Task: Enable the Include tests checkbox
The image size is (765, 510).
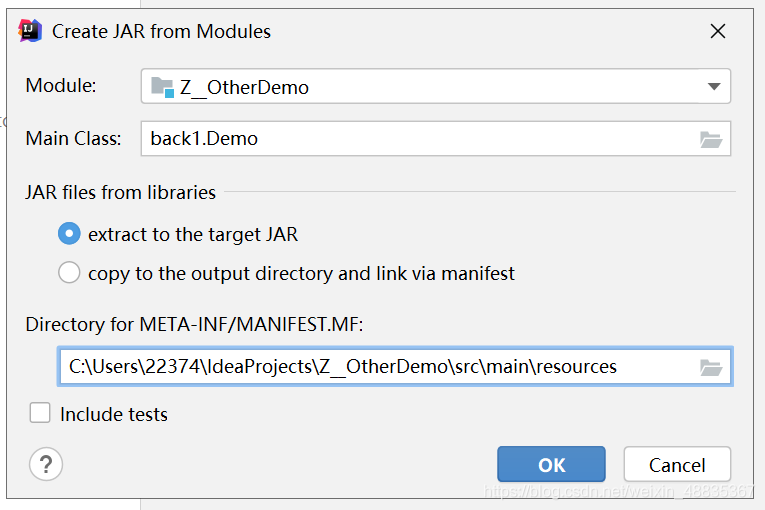Action: click(x=41, y=414)
